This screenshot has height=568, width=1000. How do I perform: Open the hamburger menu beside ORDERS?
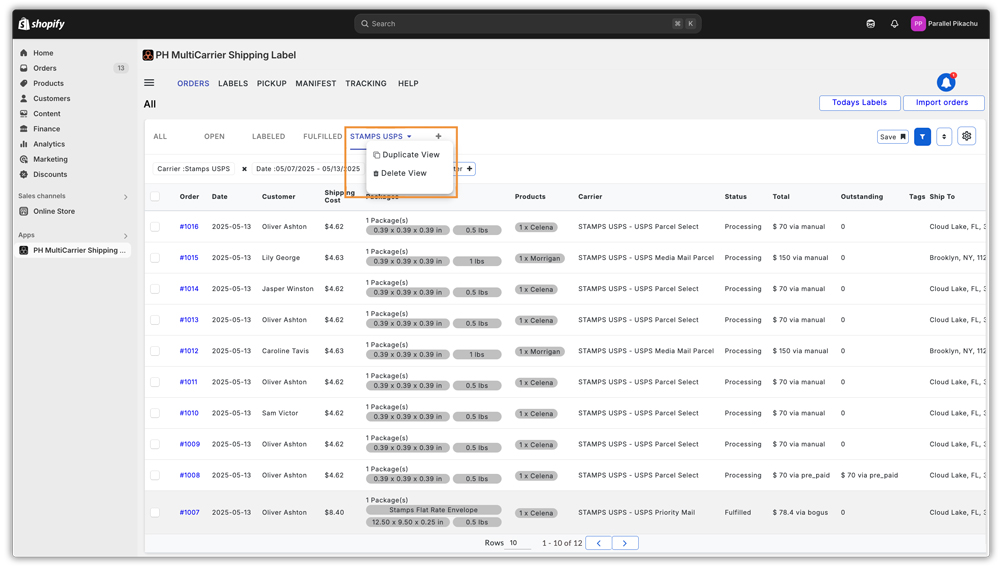click(149, 83)
